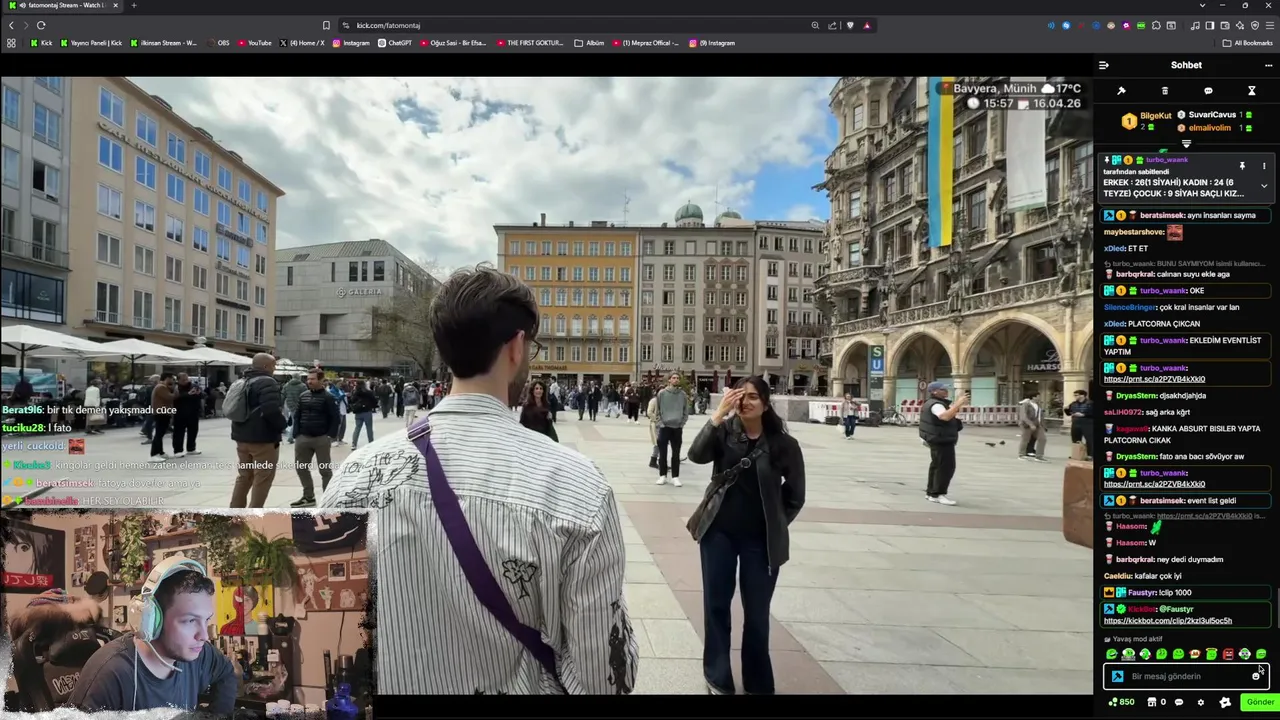Viewport: 1280px width, 720px height.
Task: Open the shop icon showing 0
Action: (1156, 702)
